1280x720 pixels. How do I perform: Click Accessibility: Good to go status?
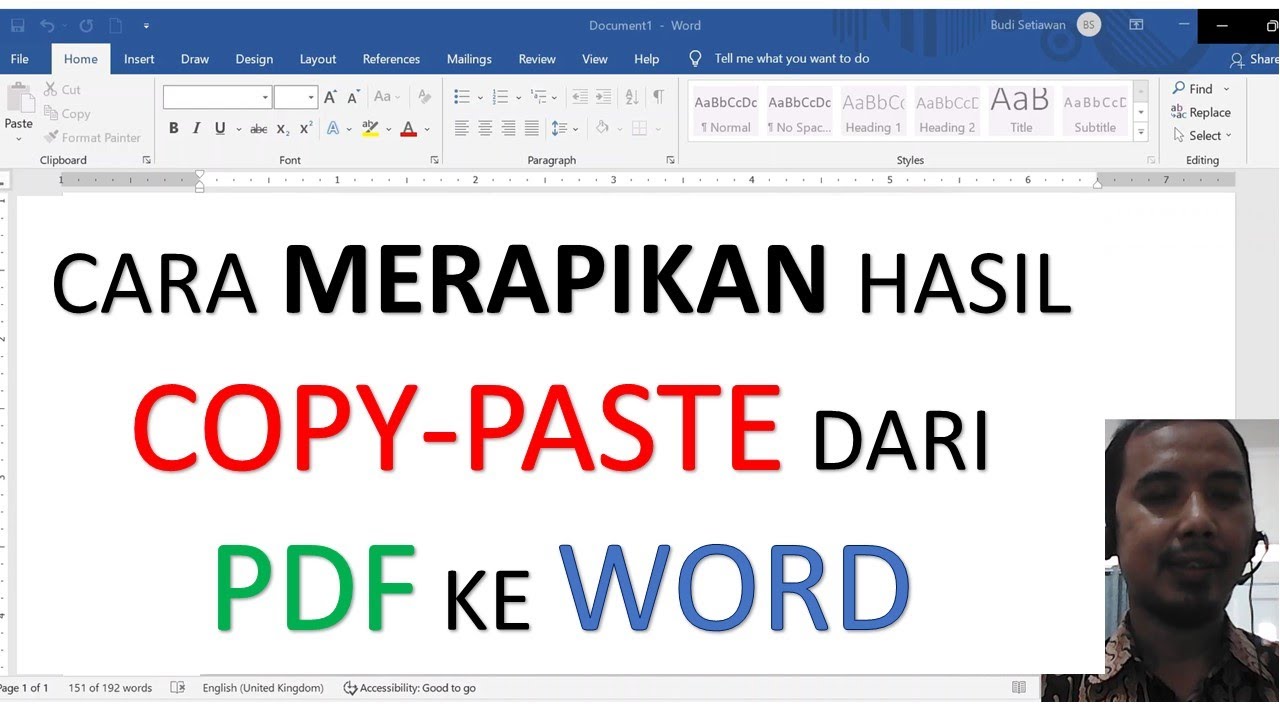tap(409, 688)
